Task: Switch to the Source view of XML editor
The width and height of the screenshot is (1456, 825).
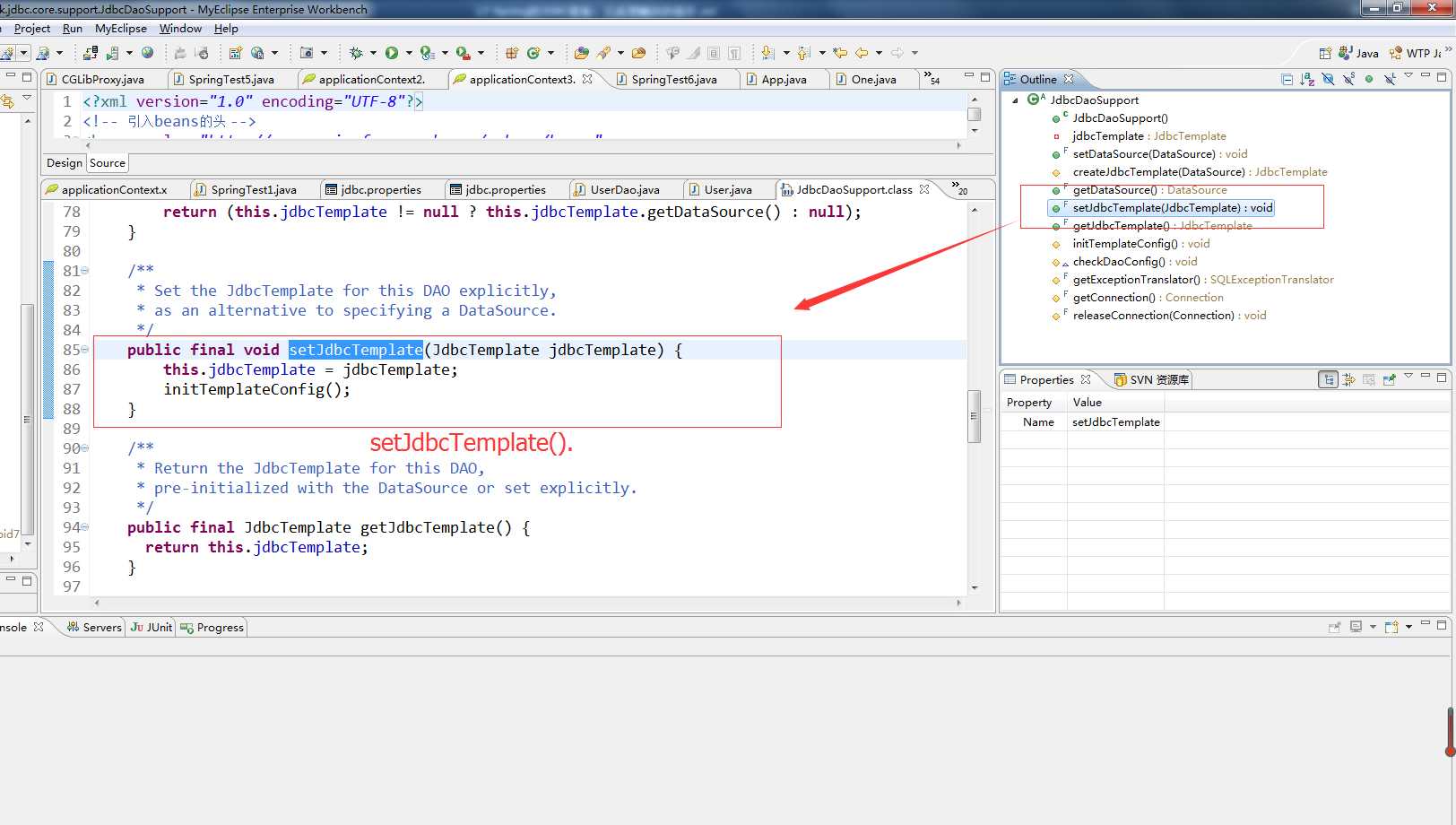Action: click(108, 163)
